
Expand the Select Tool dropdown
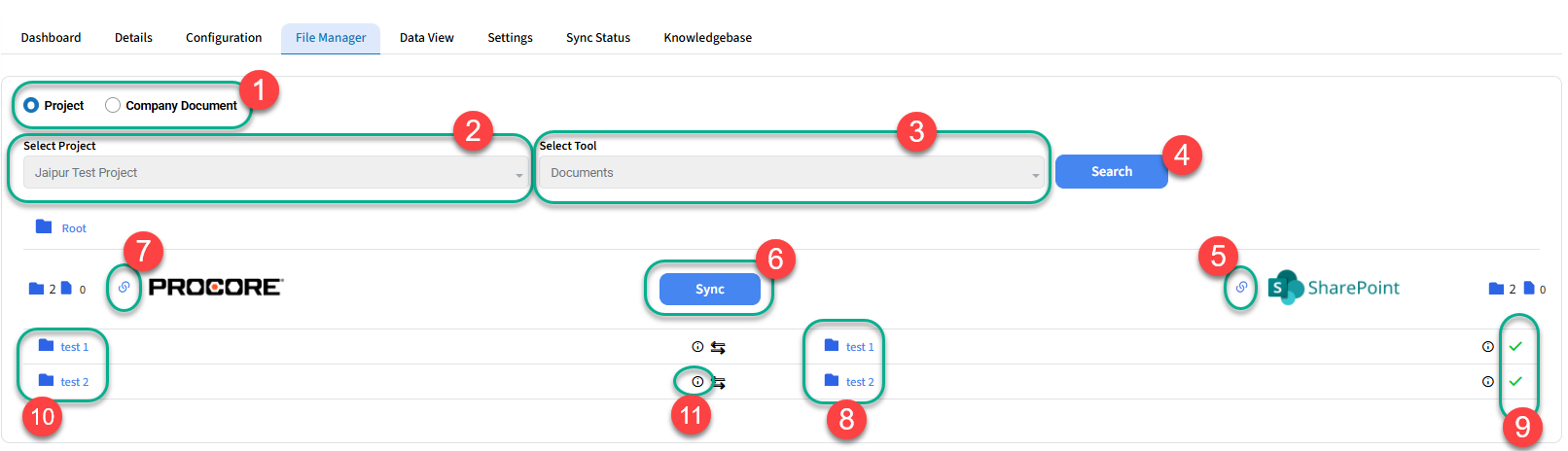point(791,173)
